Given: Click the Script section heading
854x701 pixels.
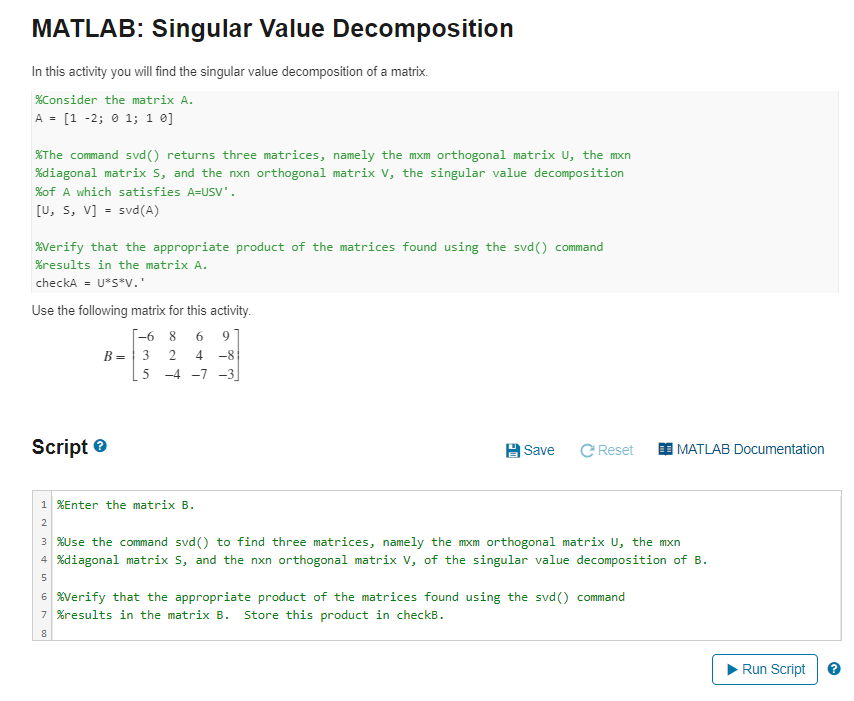Looking at the screenshot, I should pyautogui.click(x=61, y=446).
